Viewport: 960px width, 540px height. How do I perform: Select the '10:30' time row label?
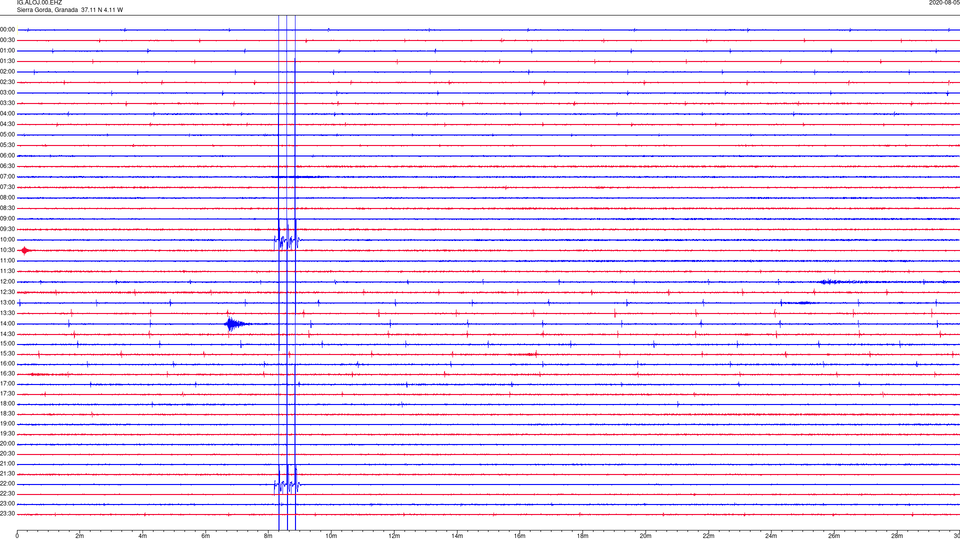(x=8, y=250)
